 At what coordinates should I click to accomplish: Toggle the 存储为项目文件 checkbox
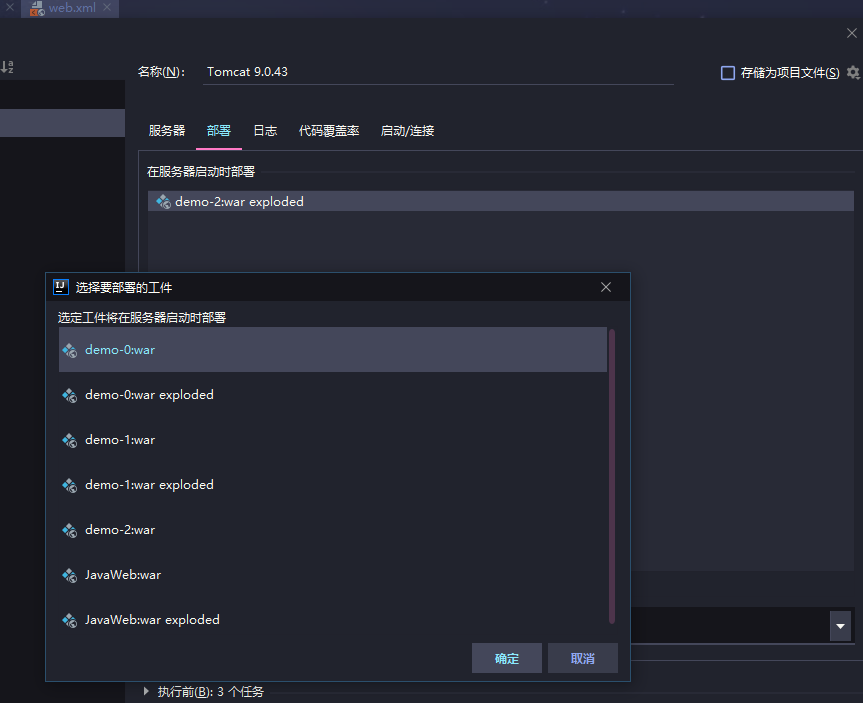tap(728, 73)
